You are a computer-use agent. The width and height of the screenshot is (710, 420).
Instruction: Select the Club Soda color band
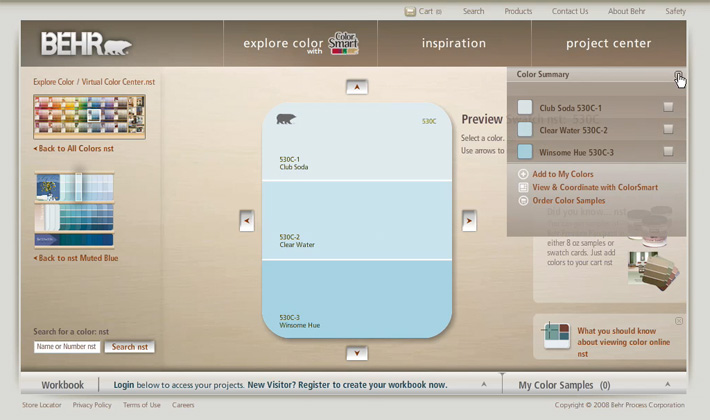click(357, 142)
